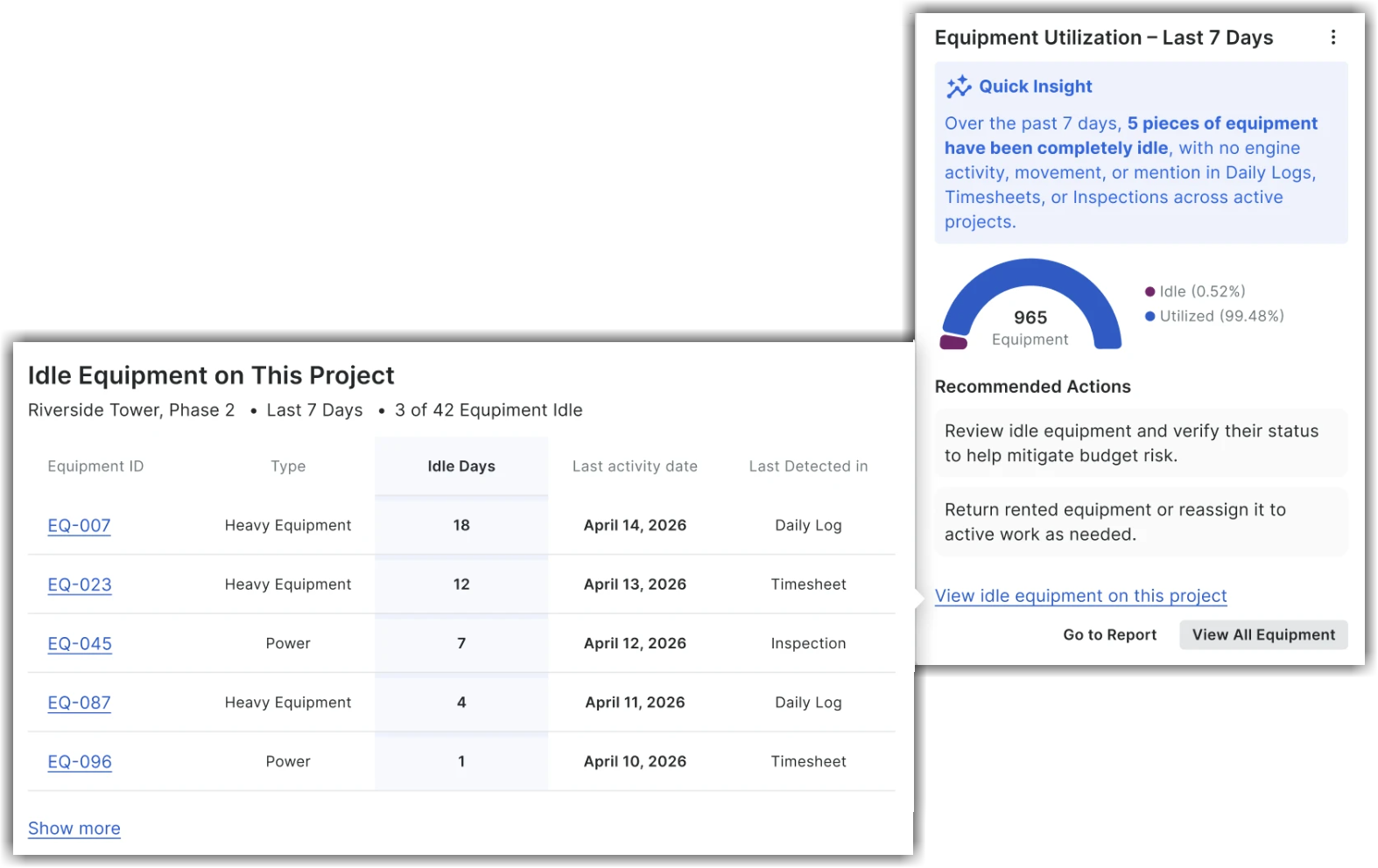Viewport: 1378px width, 868px height.
Task: Follow View idle equipment on this project link
Action: tap(1080, 596)
